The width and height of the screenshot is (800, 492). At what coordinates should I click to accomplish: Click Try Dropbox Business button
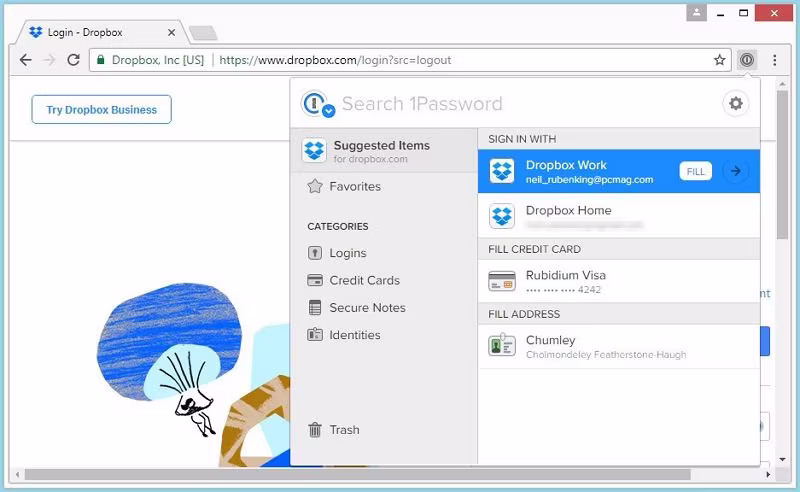tap(102, 109)
